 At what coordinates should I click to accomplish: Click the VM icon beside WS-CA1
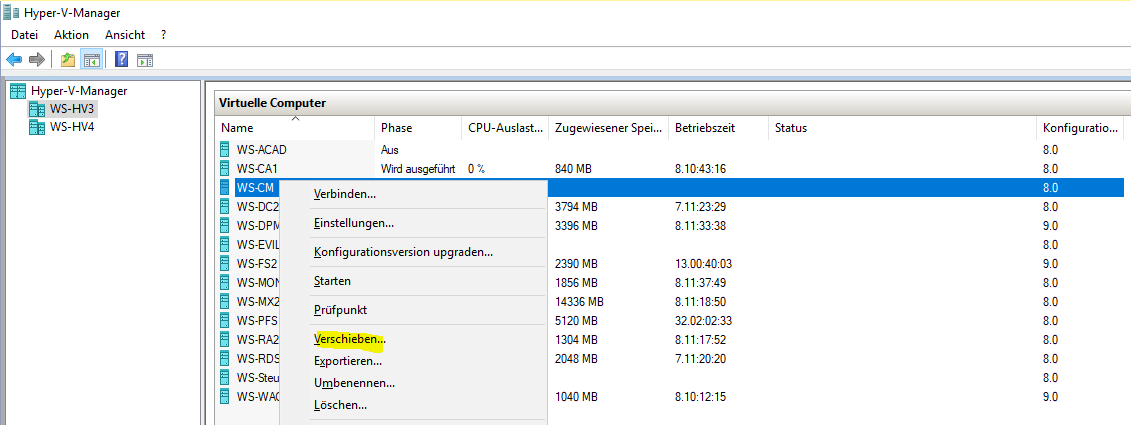click(x=226, y=169)
